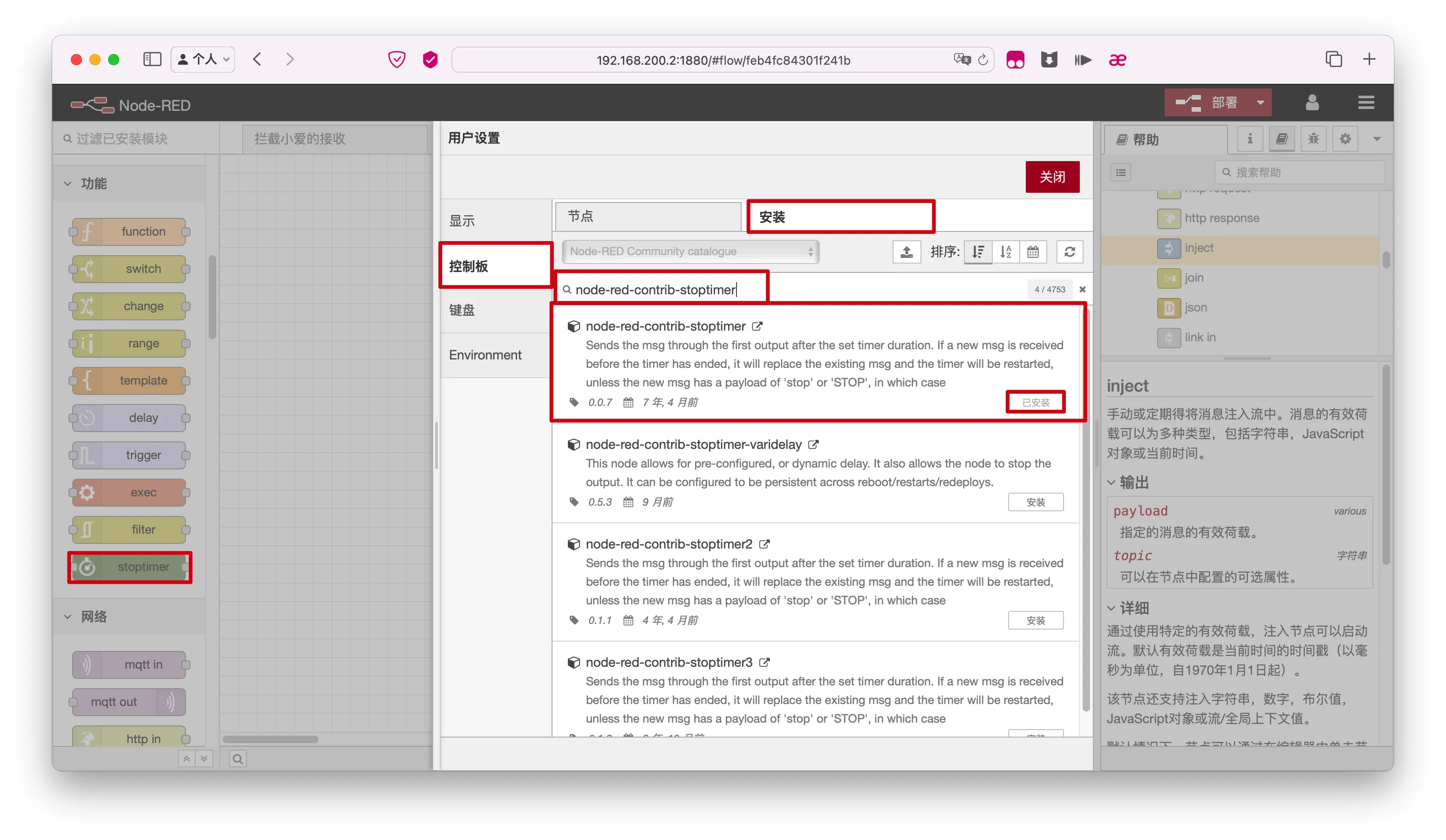Image resolution: width=1446 pixels, height=840 pixels.
Task: Switch to the 安装 tab
Action: coord(841,217)
